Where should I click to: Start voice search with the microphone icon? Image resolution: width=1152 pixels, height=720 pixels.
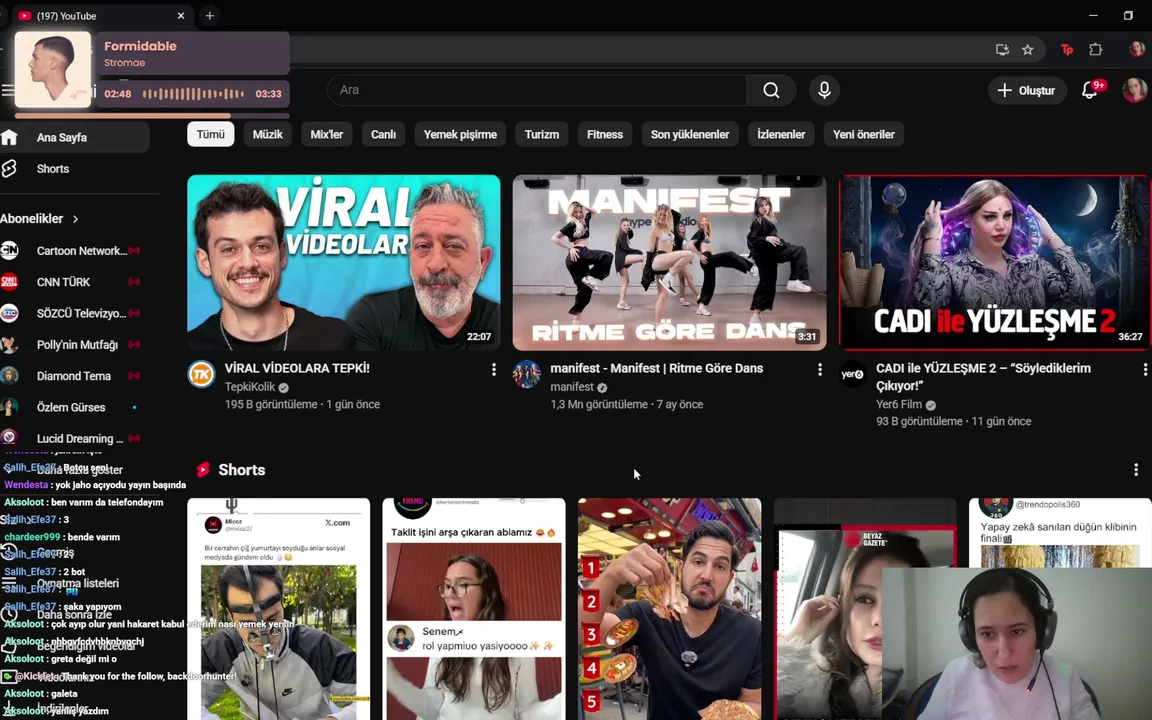(824, 90)
